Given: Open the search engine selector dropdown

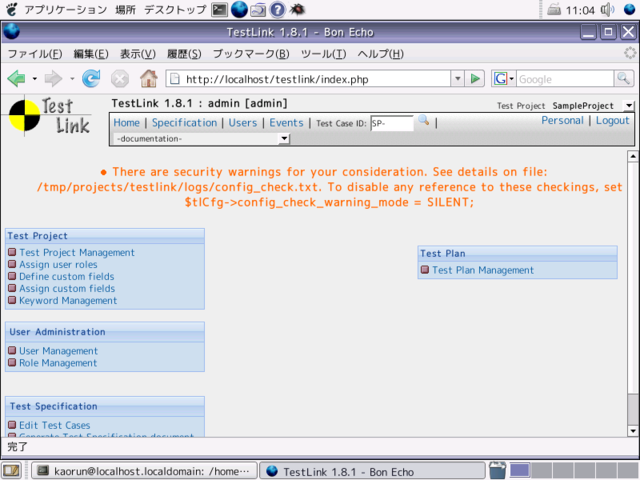Looking at the screenshot, I should (x=504, y=78).
